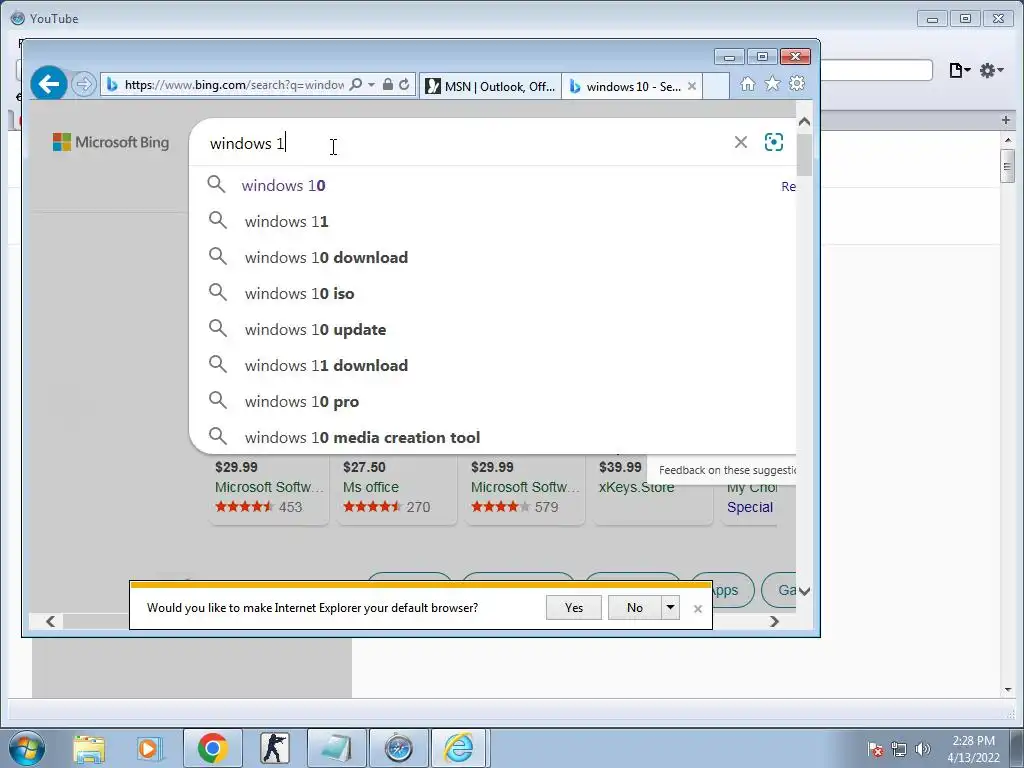Click the address bar search magnifier icon
This screenshot has width=1024, height=768.
coord(356,84)
